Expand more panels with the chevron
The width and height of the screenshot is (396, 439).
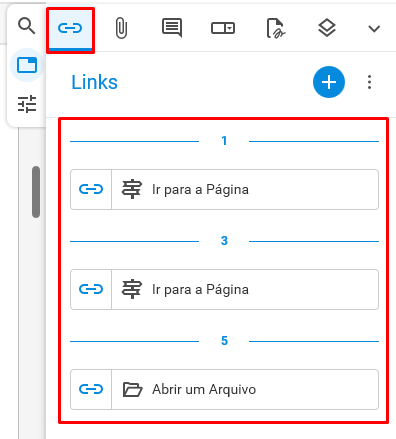coord(374,29)
